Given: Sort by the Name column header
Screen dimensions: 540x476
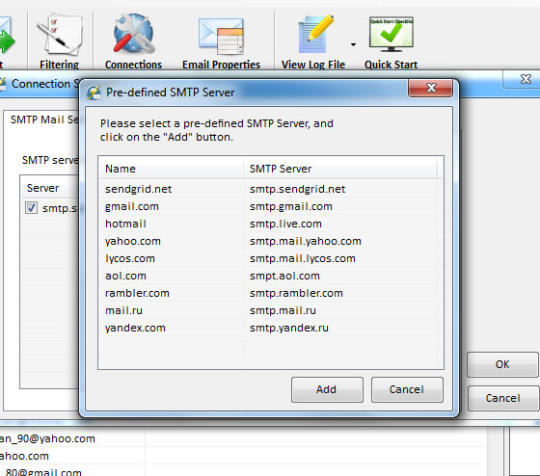Looking at the screenshot, I should pos(170,169).
